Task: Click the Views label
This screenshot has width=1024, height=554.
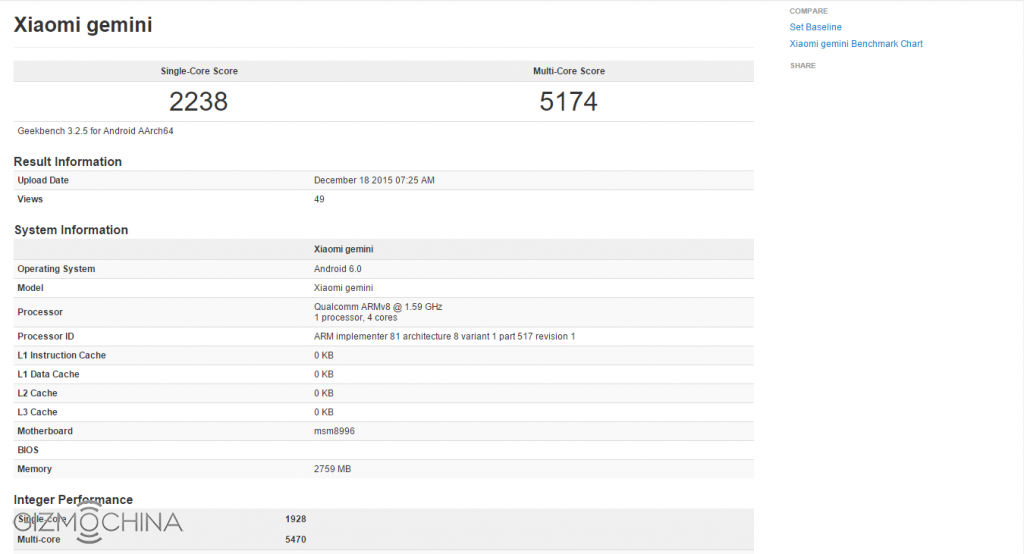Action: coord(30,199)
